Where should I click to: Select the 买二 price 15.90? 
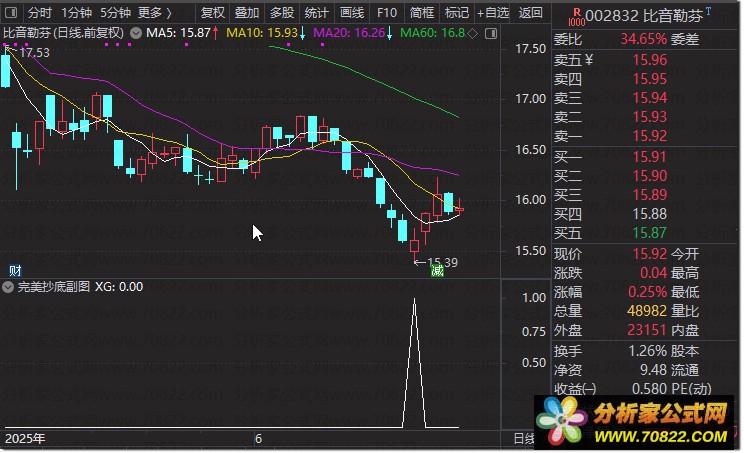click(650, 176)
